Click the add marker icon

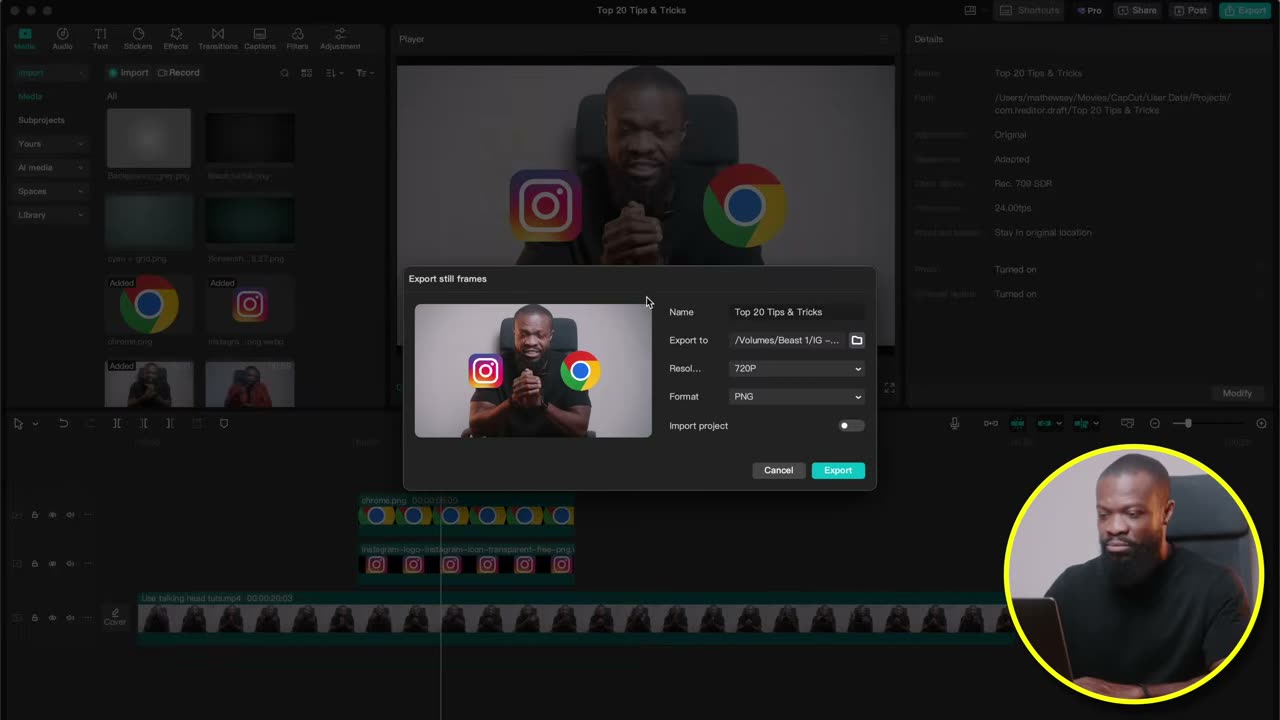coord(224,424)
